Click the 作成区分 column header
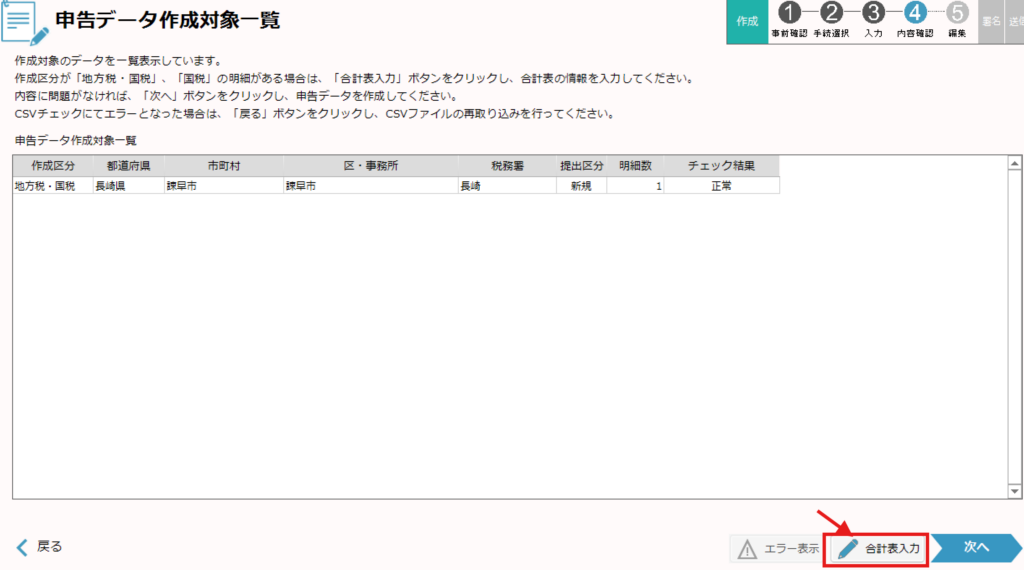The width and height of the screenshot is (1024, 570). click(52, 166)
